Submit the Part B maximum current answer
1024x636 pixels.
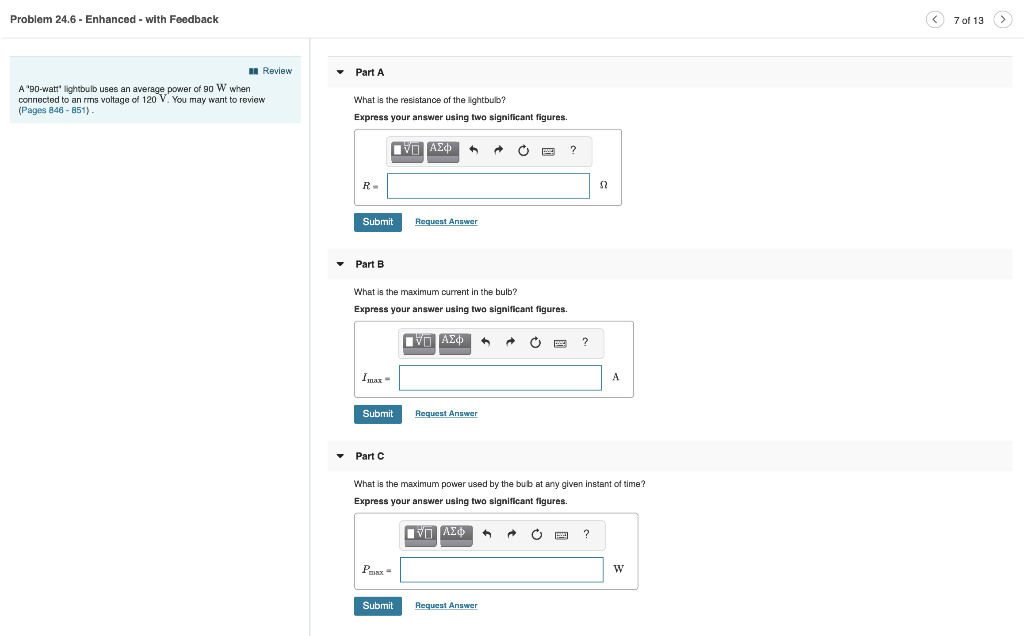tap(378, 414)
